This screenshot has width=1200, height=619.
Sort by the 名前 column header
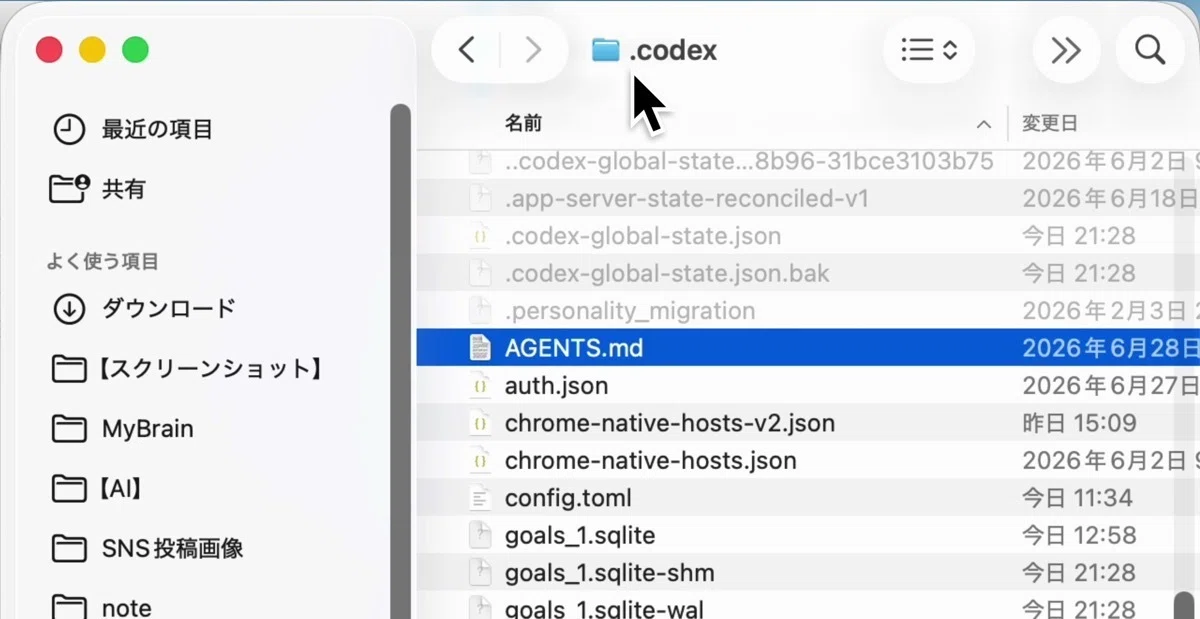[x=523, y=124]
